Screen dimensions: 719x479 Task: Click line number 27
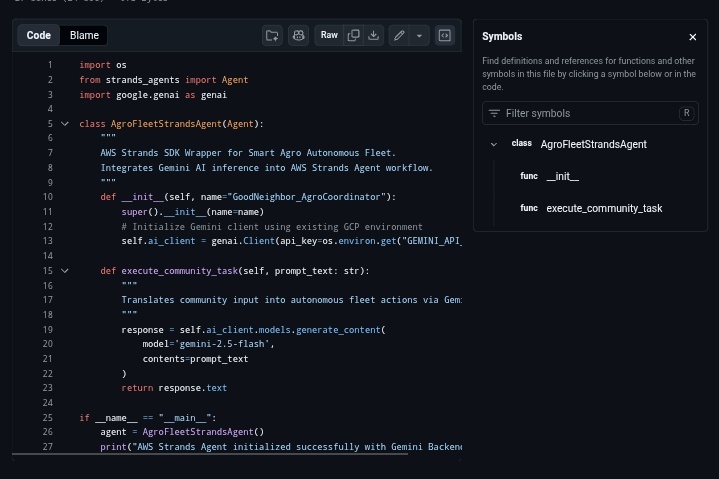[48, 447]
